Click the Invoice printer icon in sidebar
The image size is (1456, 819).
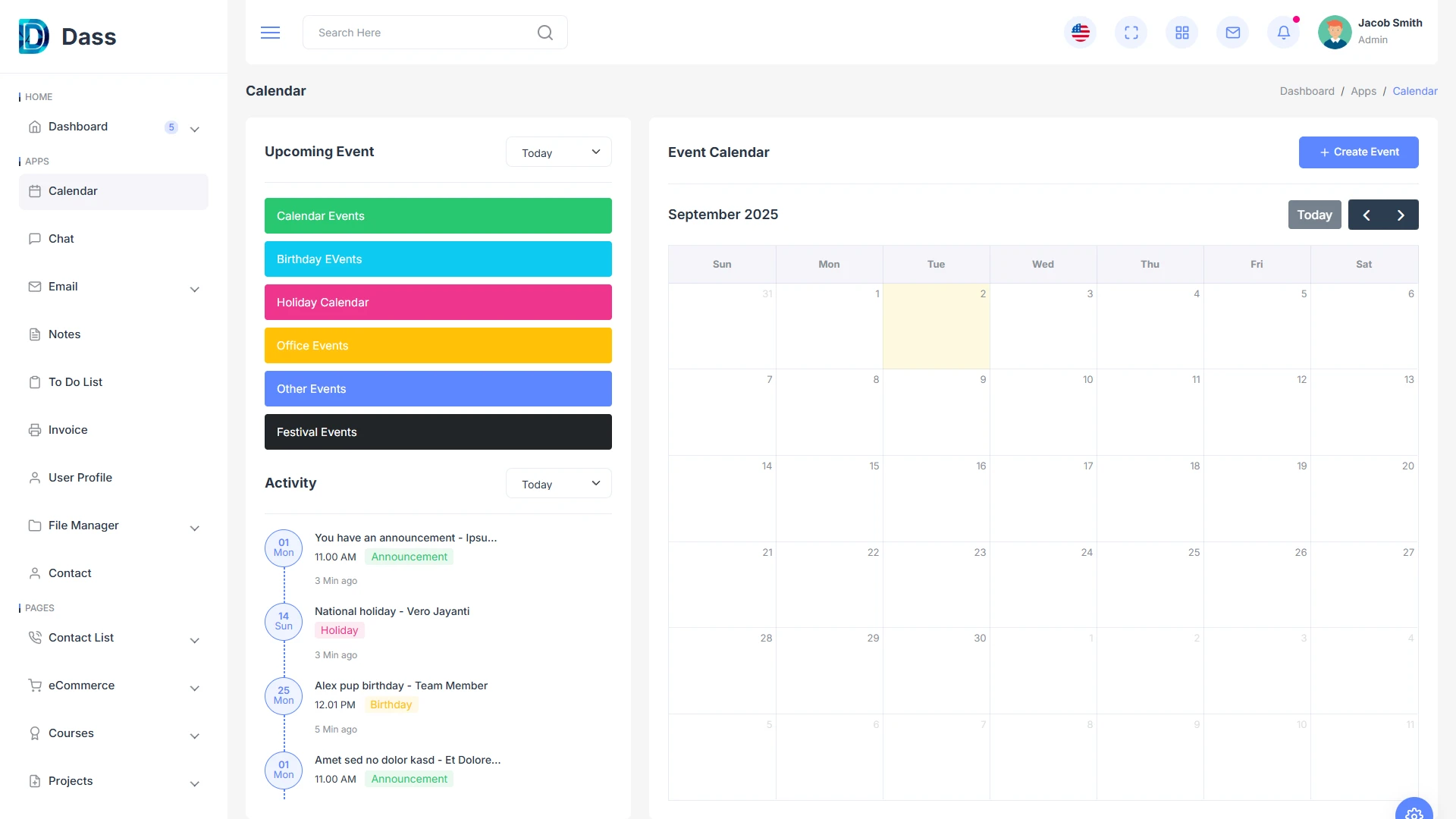tap(35, 430)
